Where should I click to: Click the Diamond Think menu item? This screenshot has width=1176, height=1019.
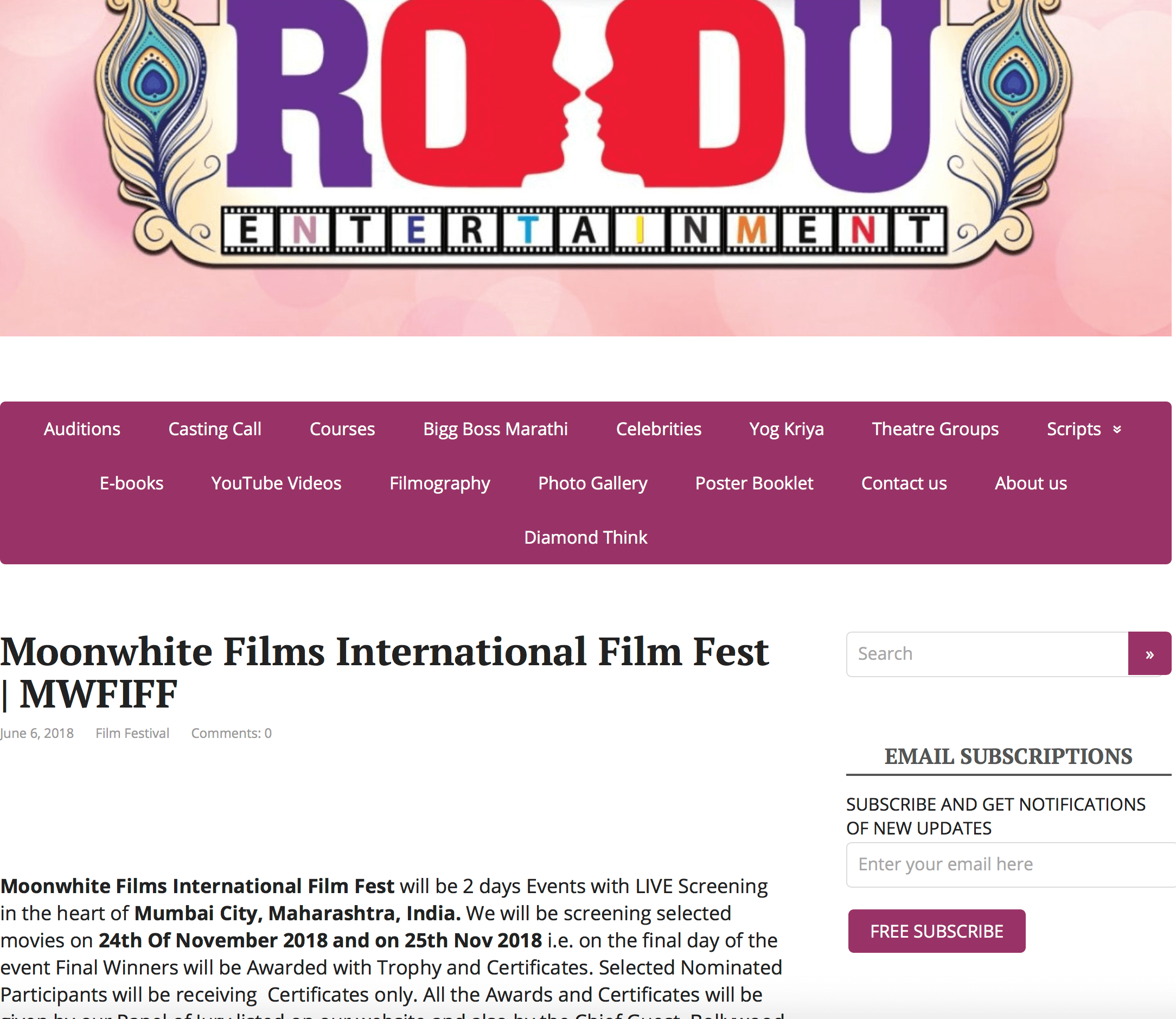585,537
